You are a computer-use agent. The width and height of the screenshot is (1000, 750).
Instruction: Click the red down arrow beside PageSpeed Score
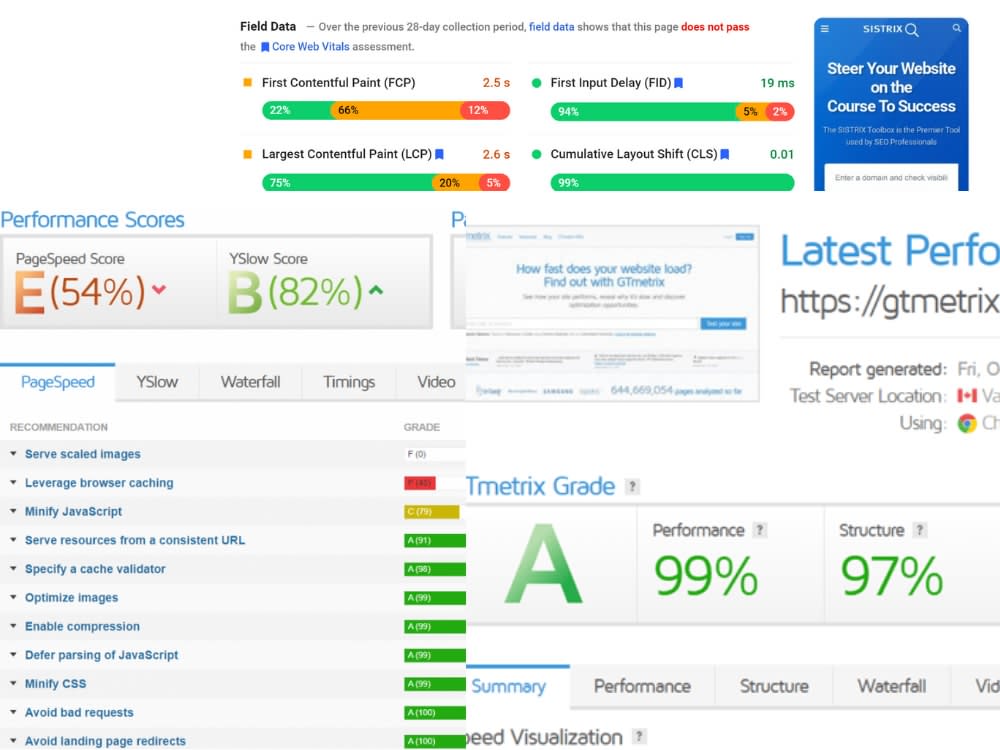[x=159, y=290]
